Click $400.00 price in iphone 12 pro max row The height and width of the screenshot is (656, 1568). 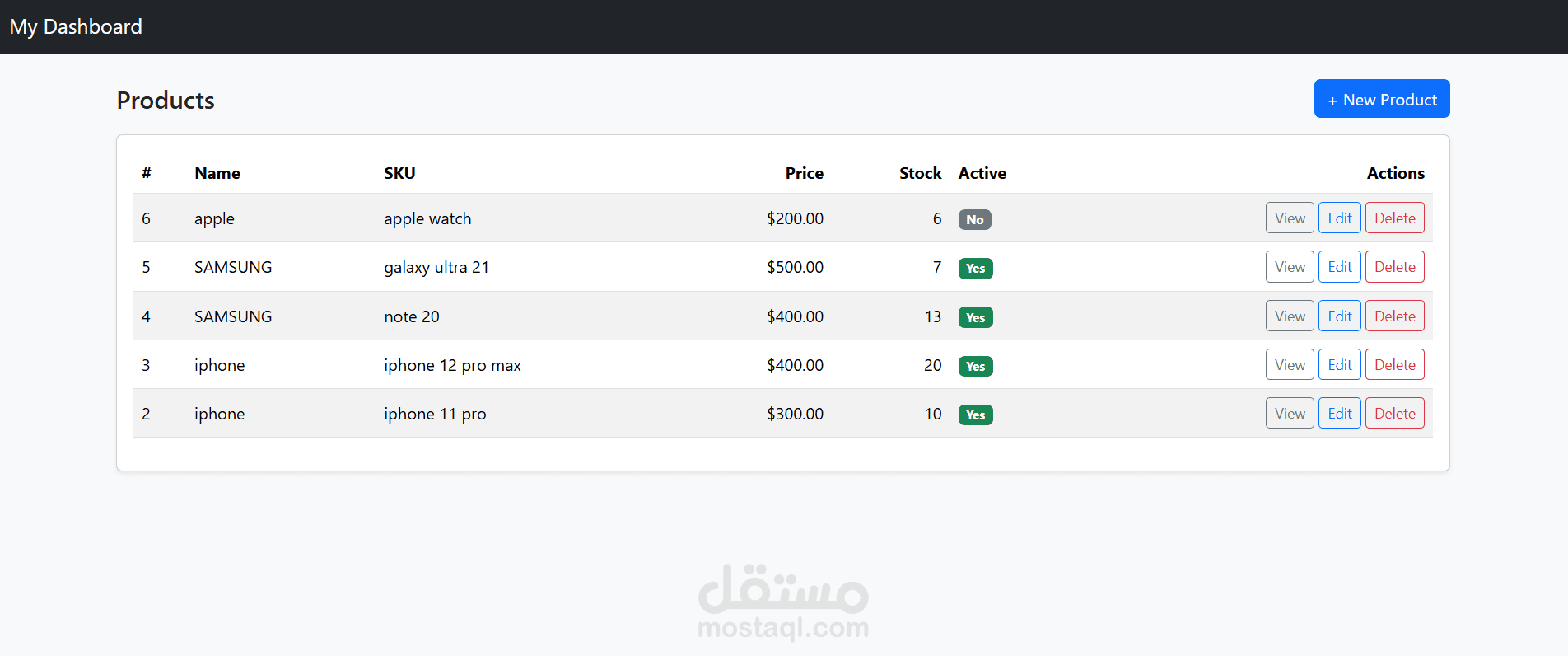pos(795,365)
